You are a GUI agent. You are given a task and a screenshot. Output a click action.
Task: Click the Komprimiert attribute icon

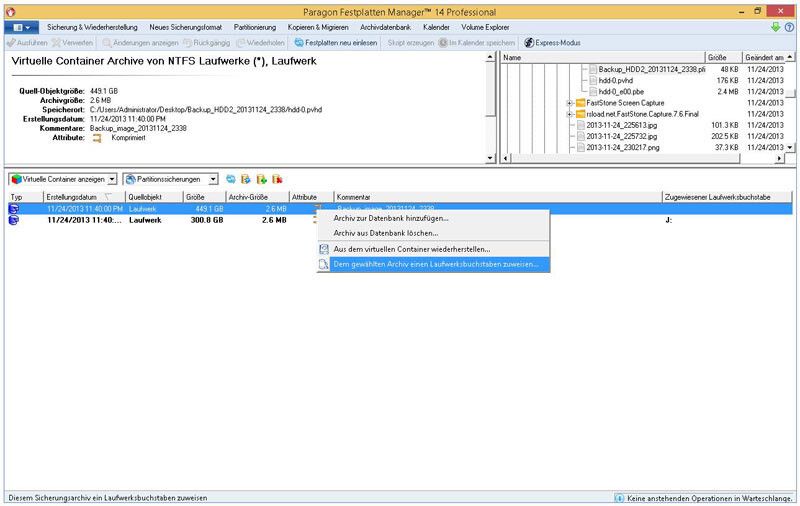(x=97, y=138)
